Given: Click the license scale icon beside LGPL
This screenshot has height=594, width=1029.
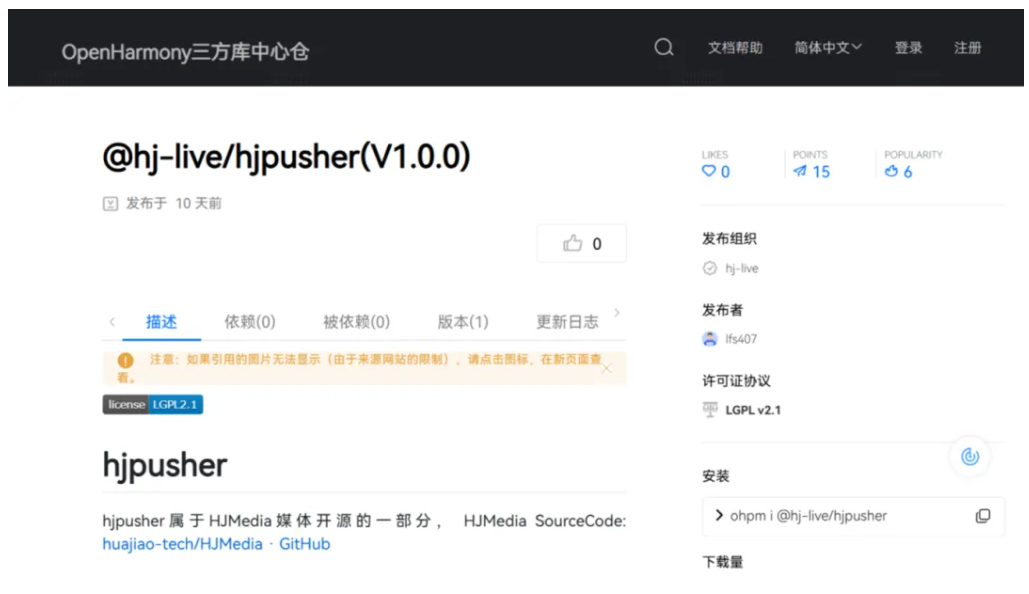Looking at the screenshot, I should click(x=710, y=410).
